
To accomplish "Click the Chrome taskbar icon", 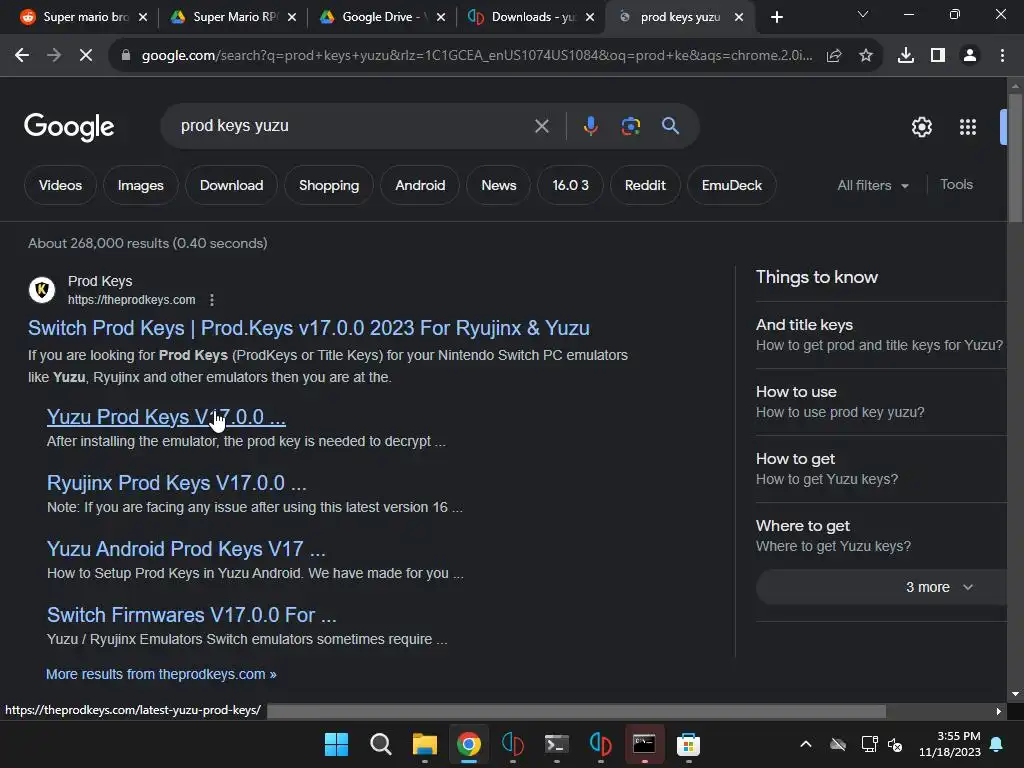I will [469, 744].
